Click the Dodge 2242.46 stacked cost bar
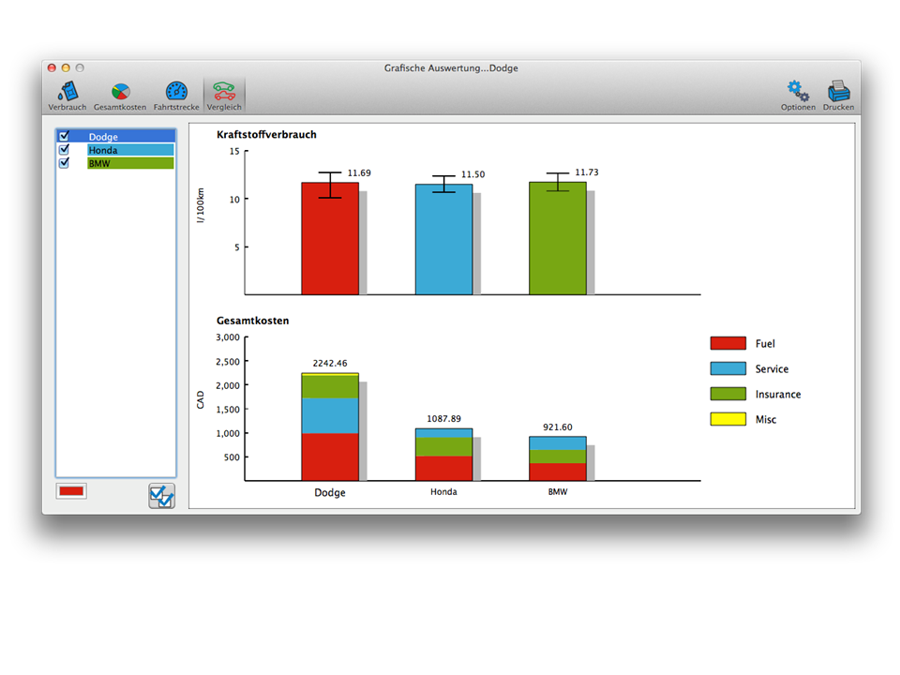The width and height of the screenshot is (900, 675). [330, 430]
